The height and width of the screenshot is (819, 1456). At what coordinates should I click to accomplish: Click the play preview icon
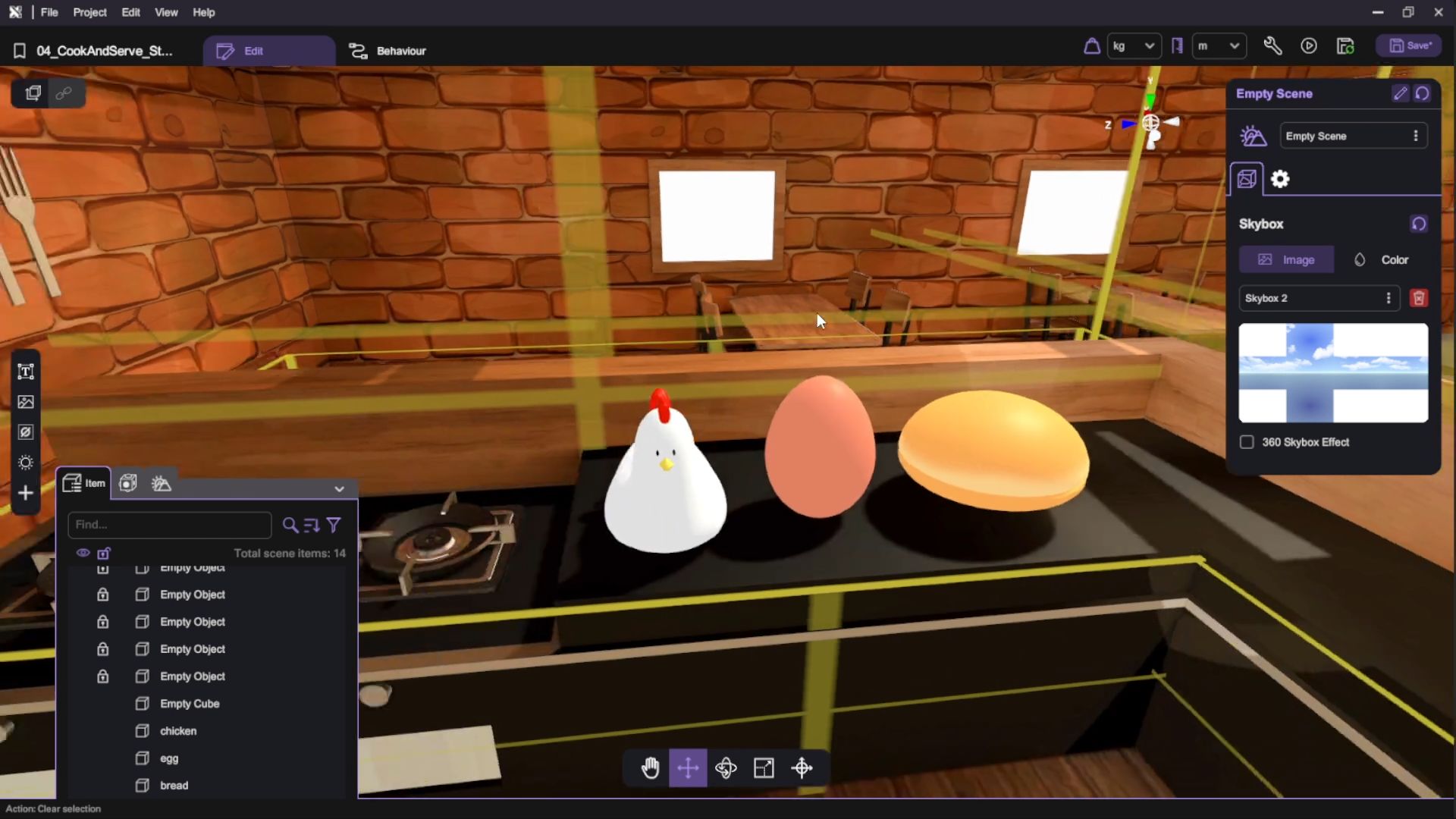pyautogui.click(x=1309, y=46)
